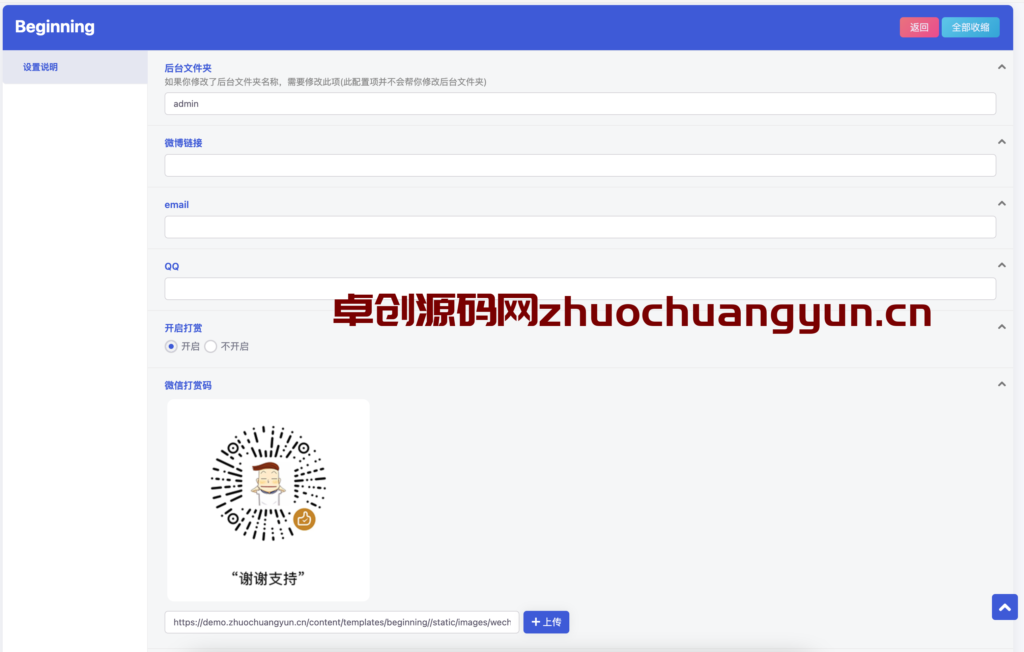Focus the email input field

tap(580, 227)
